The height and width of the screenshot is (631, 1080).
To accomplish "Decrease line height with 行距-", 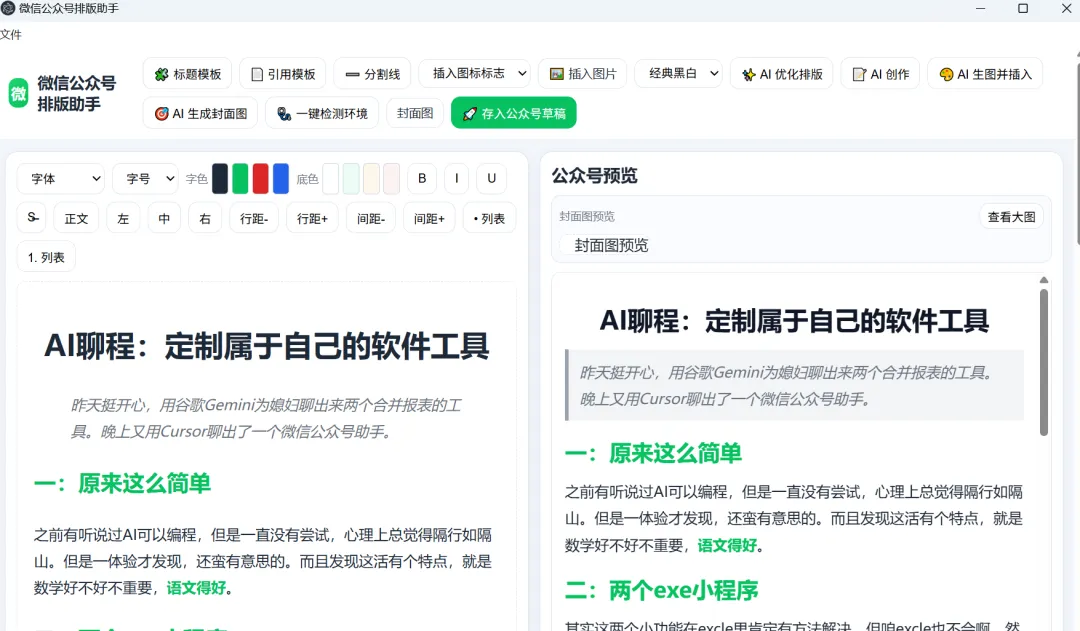I will (254, 218).
